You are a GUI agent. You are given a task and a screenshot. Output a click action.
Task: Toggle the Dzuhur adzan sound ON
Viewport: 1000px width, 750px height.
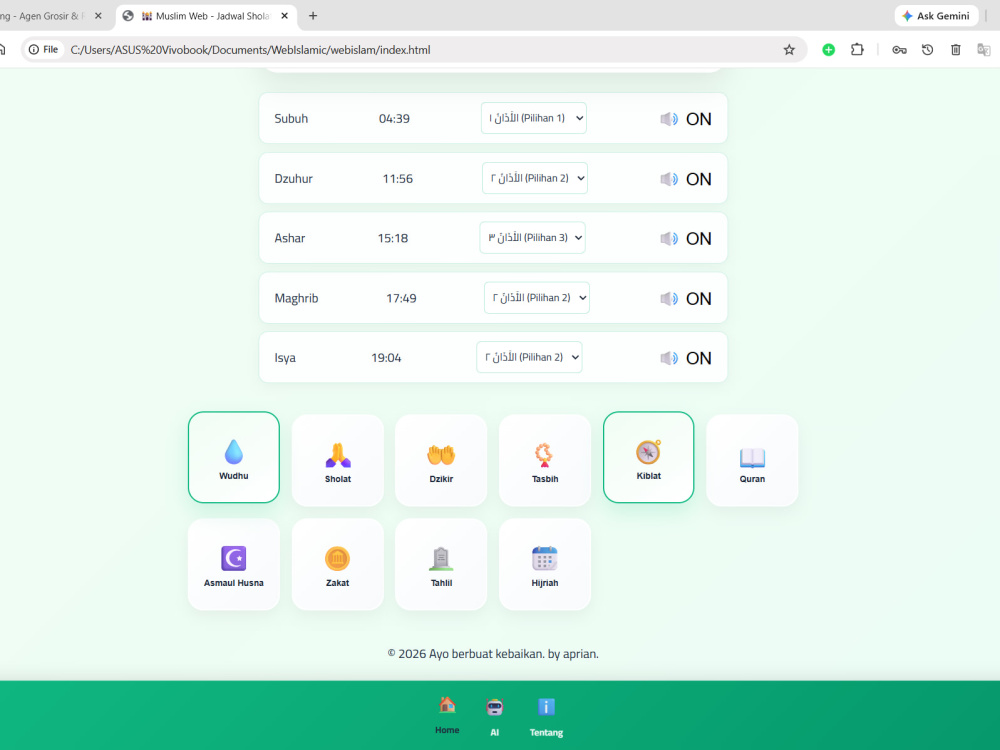pyautogui.click(x=686, y=179)
